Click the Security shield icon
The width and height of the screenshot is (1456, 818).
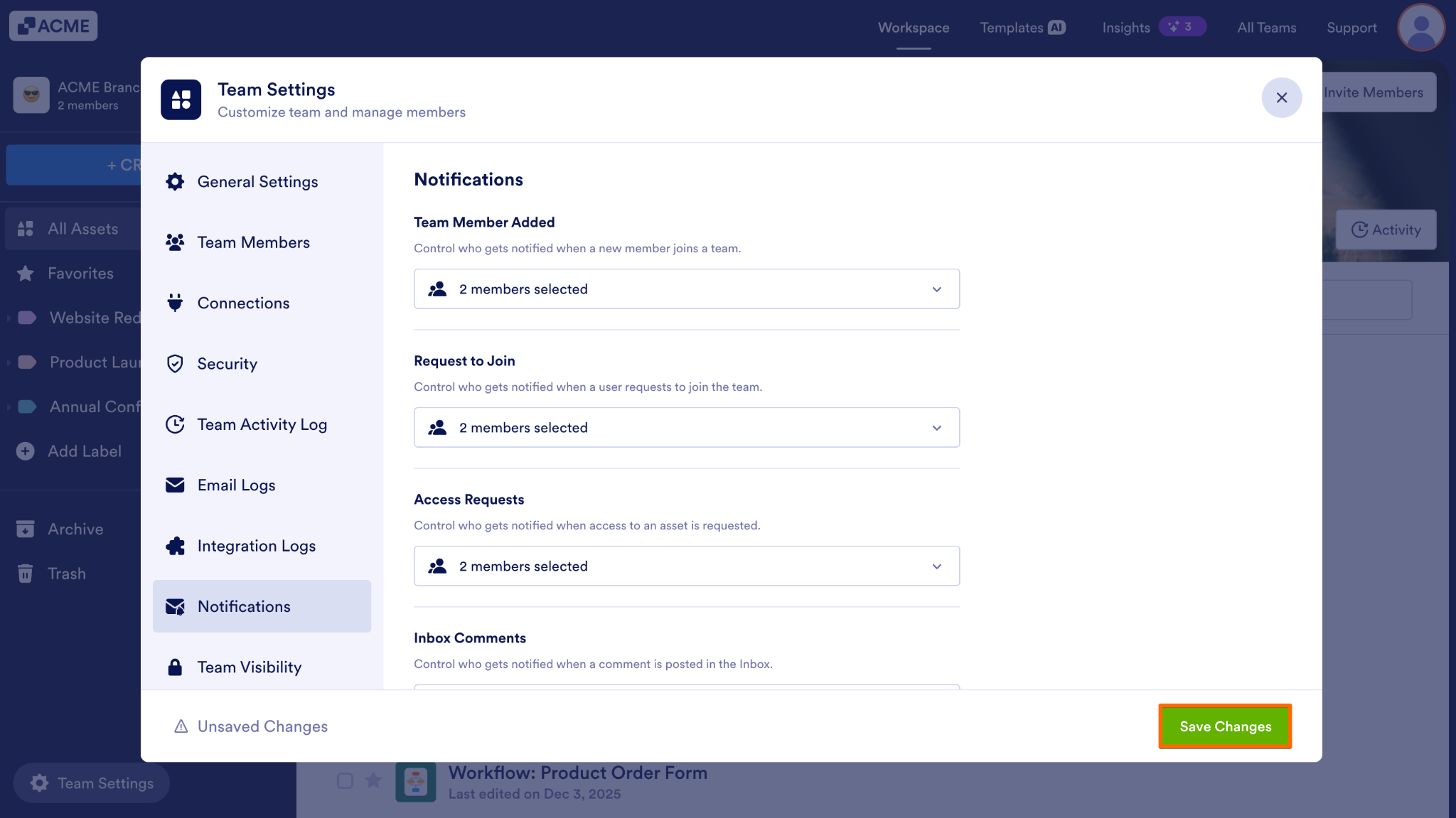coord(175,364)
